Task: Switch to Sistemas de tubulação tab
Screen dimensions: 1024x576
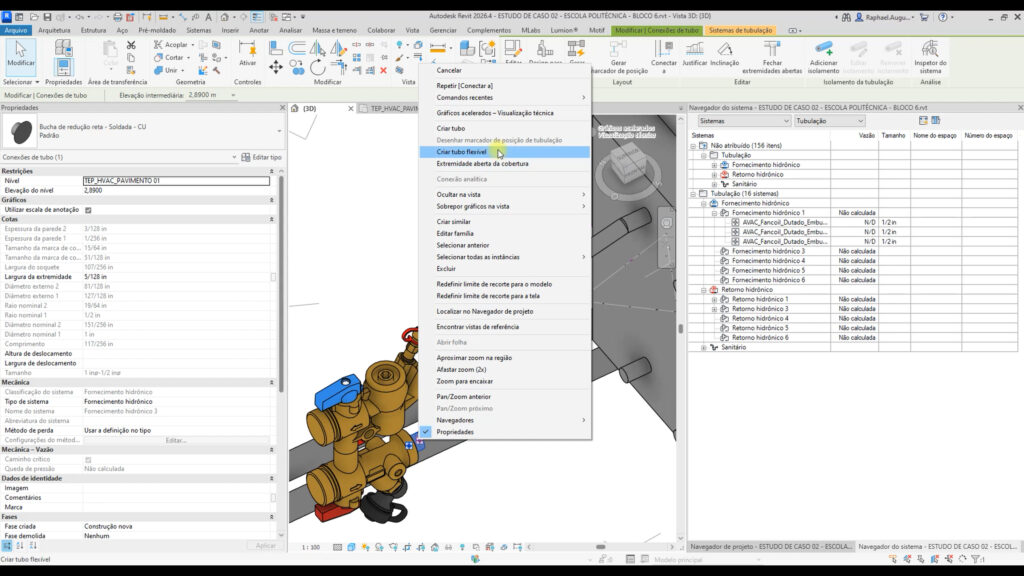Action: (x=740, y=30)
